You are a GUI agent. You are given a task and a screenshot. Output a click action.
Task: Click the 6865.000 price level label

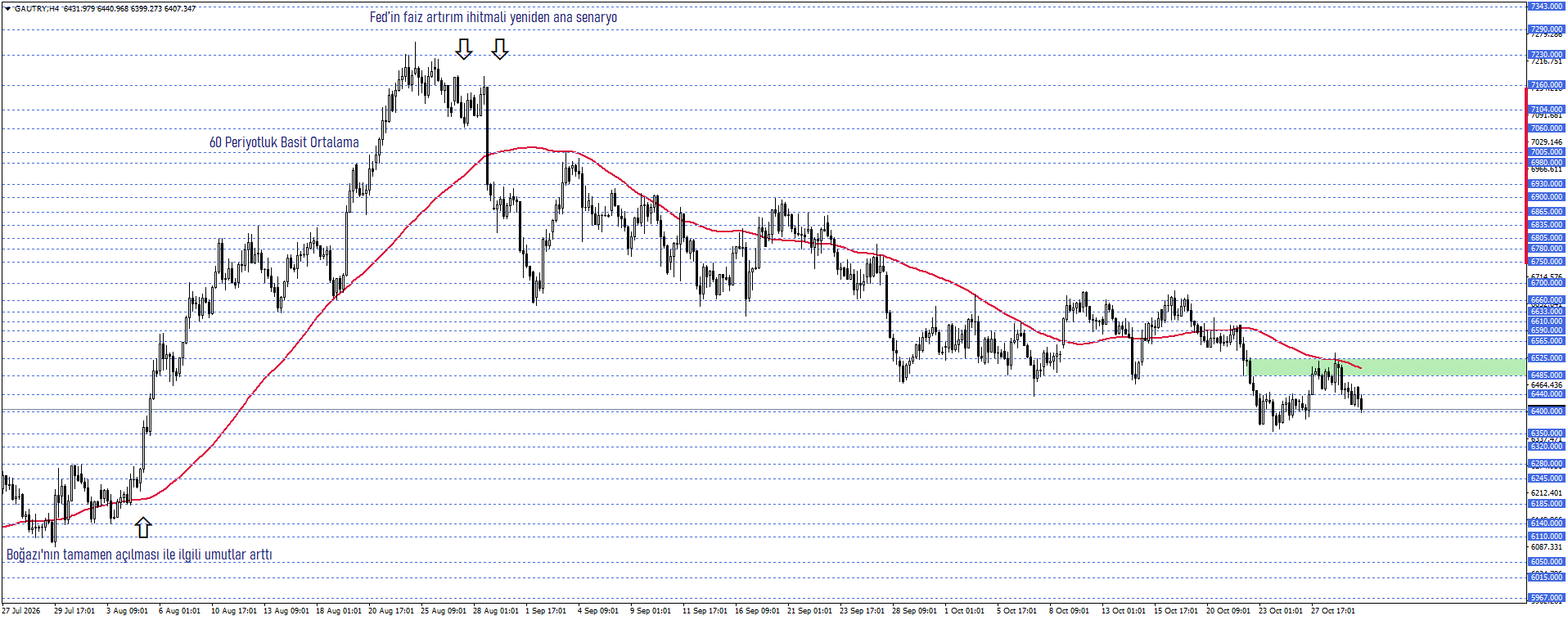point(1546,212)
